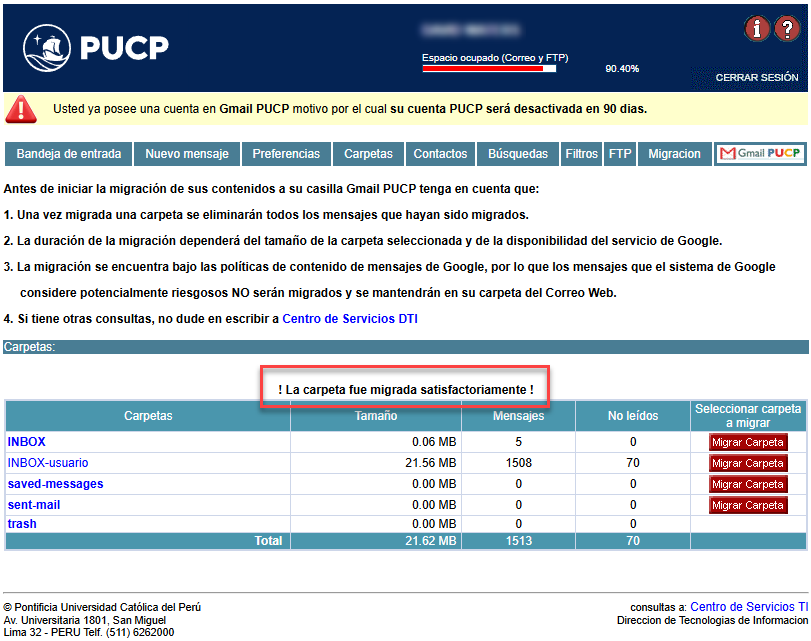Open Preferencias menu item
Image resolution: width=811 pixels, height=641 pixels.
286,154
